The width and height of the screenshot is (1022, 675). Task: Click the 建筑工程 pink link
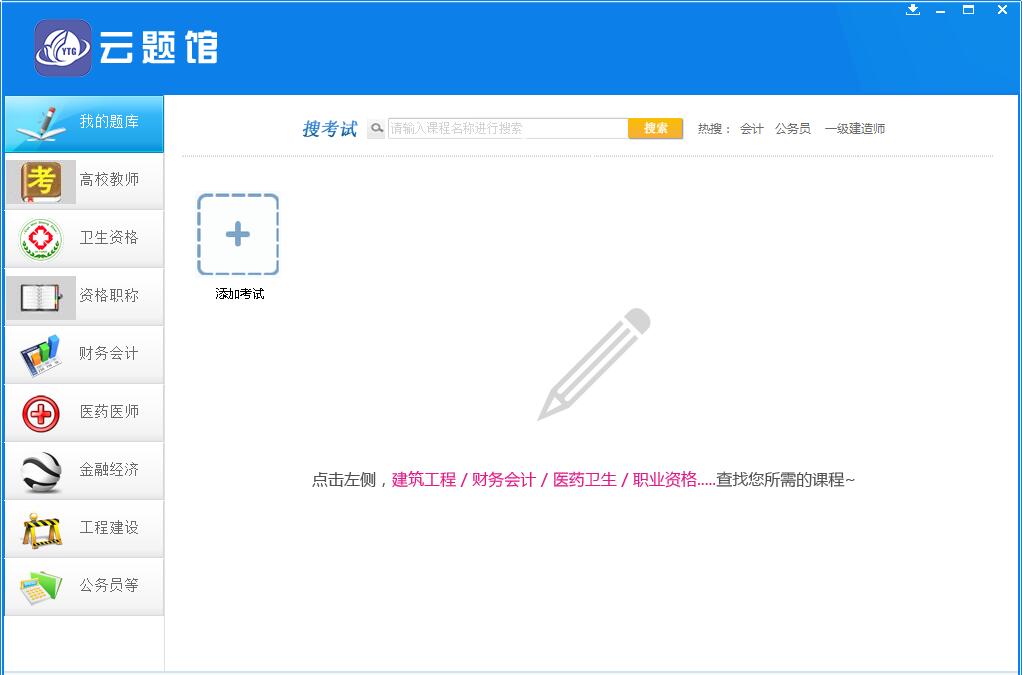424,479
